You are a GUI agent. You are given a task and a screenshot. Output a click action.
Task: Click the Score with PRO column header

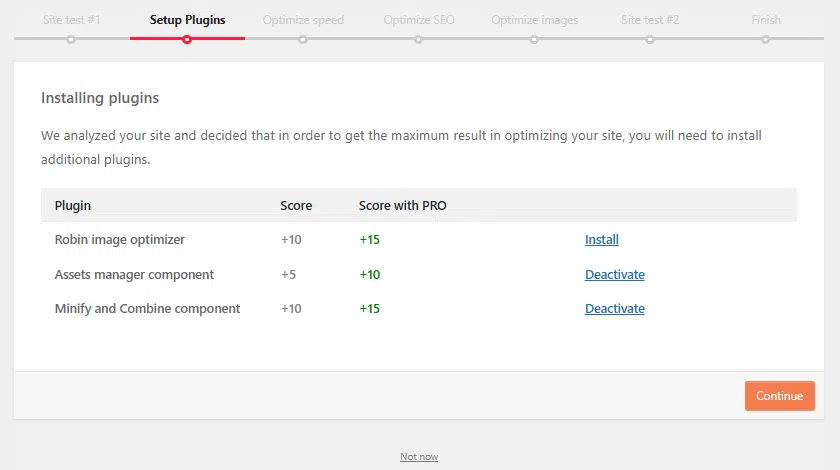coord(402,206)
